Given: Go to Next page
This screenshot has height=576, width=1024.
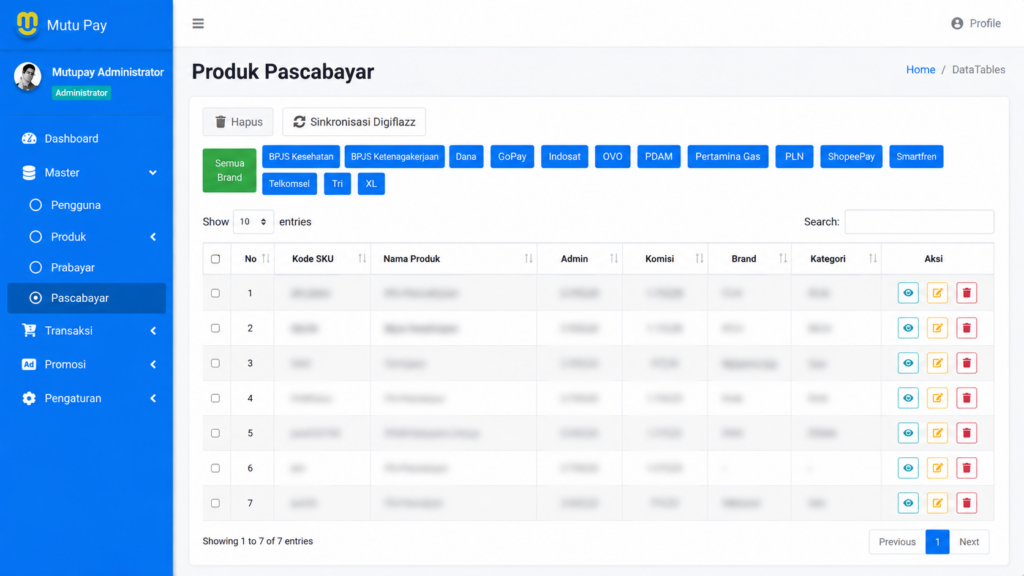Looking at the screenshot, I should pyautogui.click(x=969, y=542).
